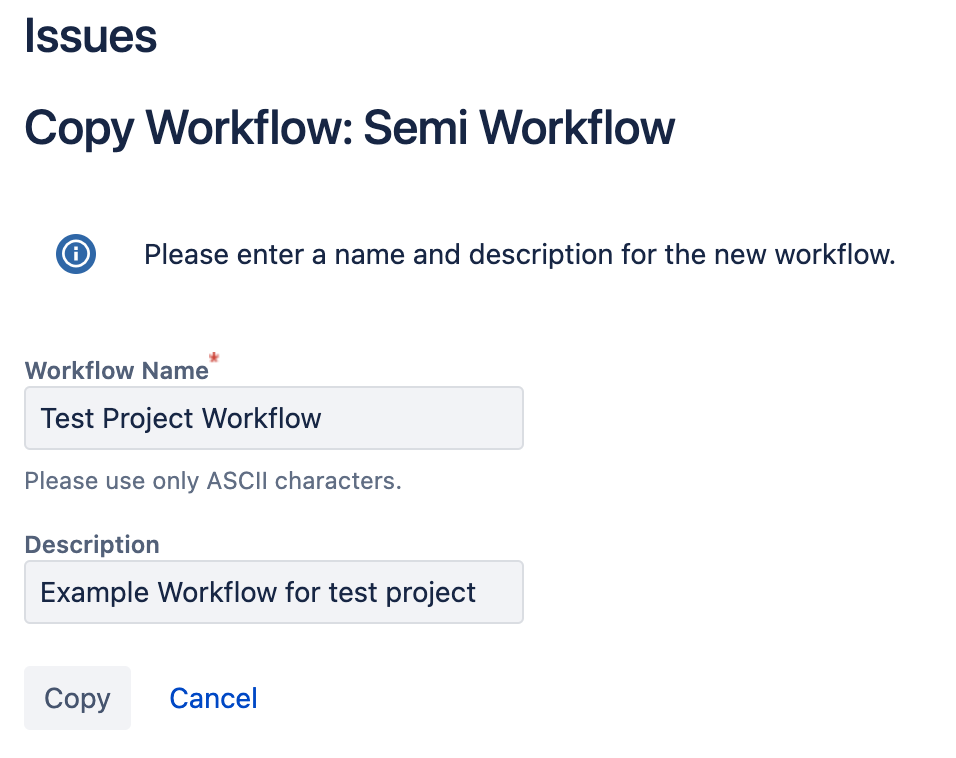The image size is (956, 758).
Task: Click the Description label
Action: pyautogui.click(x=91, y=545)
